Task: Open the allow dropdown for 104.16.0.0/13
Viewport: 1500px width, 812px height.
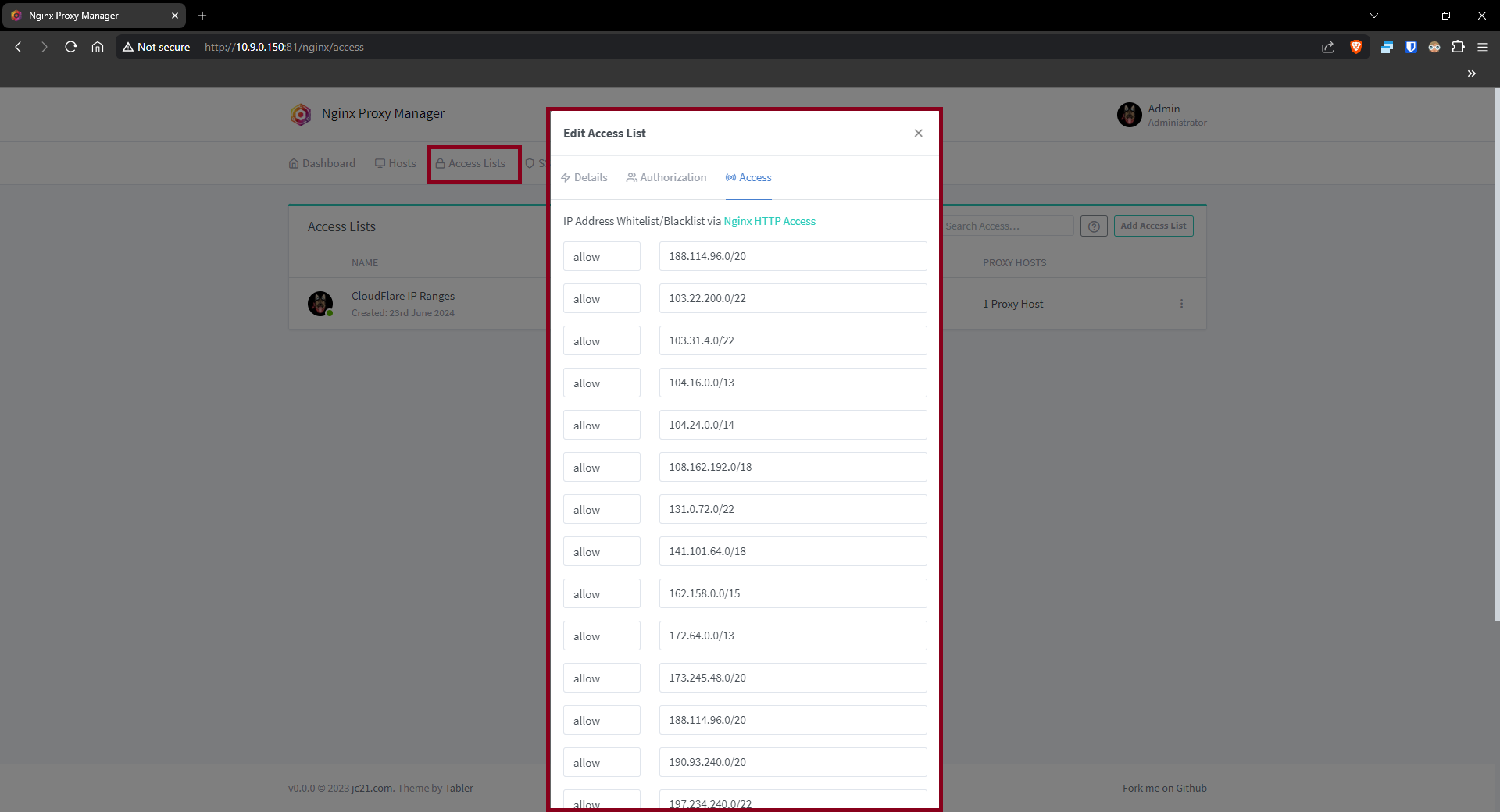Action: click(601, 383)
